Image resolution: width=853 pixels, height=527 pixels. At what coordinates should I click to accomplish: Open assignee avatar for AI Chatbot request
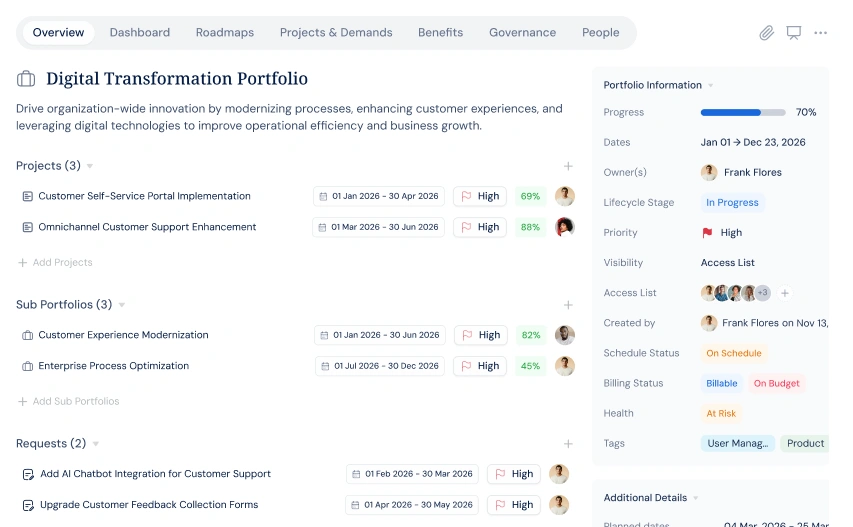pos(559,474)
